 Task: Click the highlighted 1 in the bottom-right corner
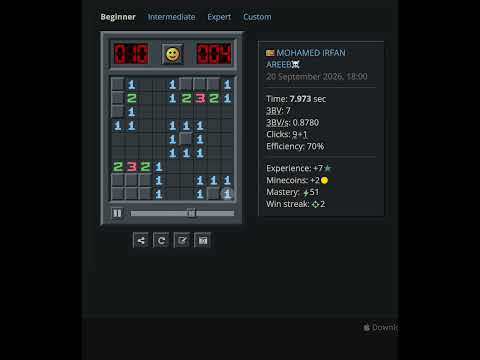[227, 194]
